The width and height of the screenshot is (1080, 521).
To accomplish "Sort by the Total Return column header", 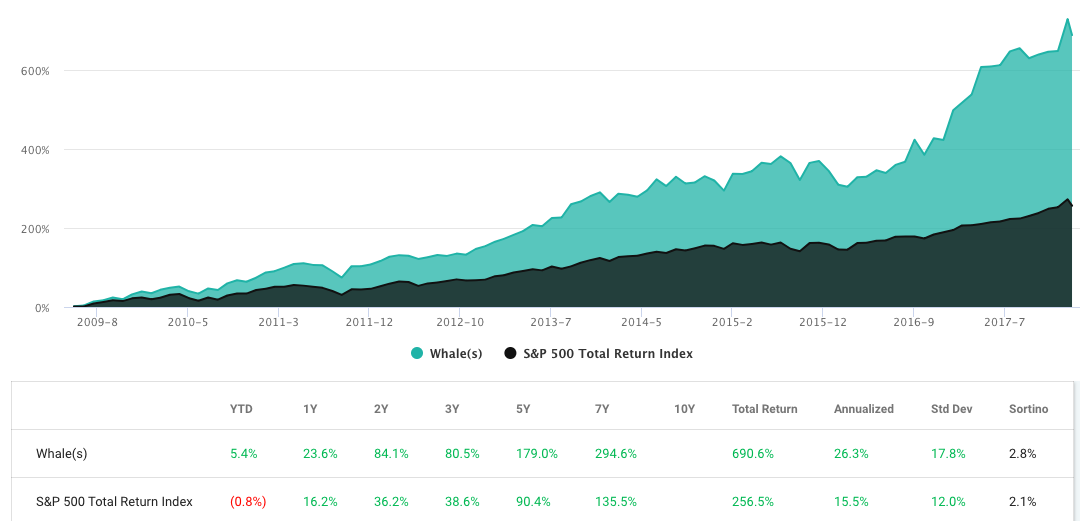I will tap(764, 409).
